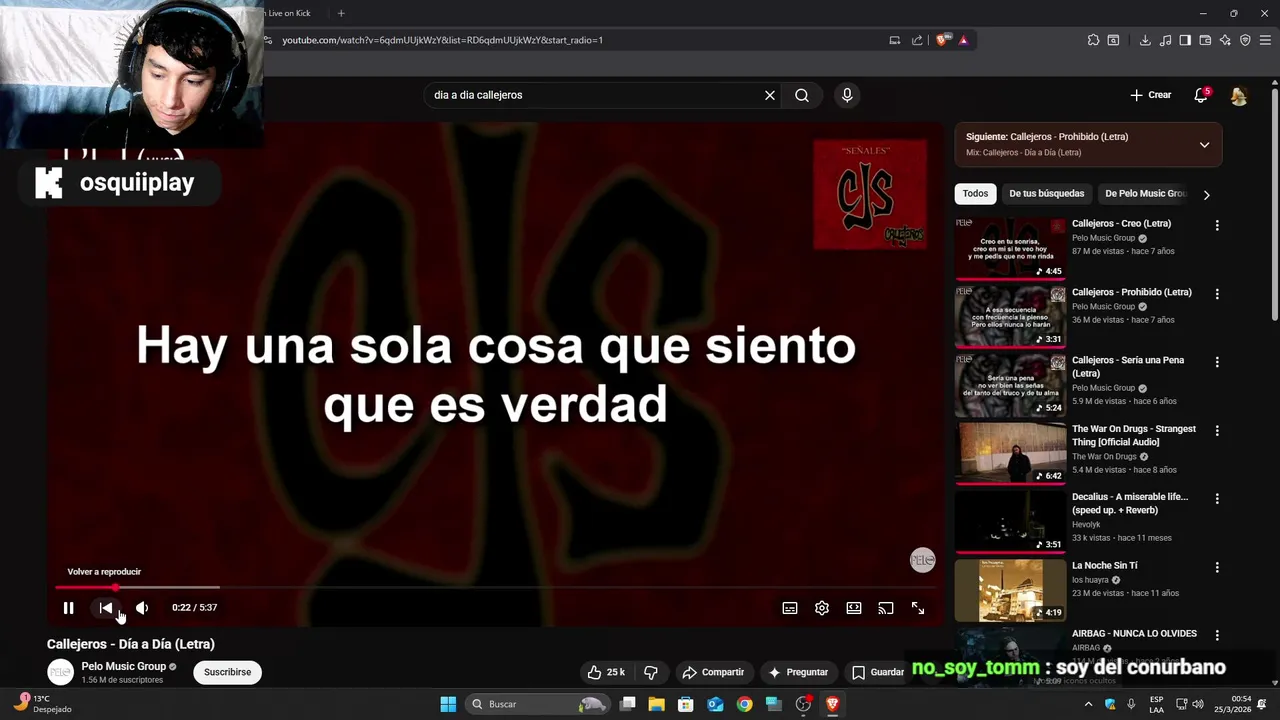Viewport: 1280px width, 720px height.
Task: Open Pelo Music Group channel name
Action: 123,667
